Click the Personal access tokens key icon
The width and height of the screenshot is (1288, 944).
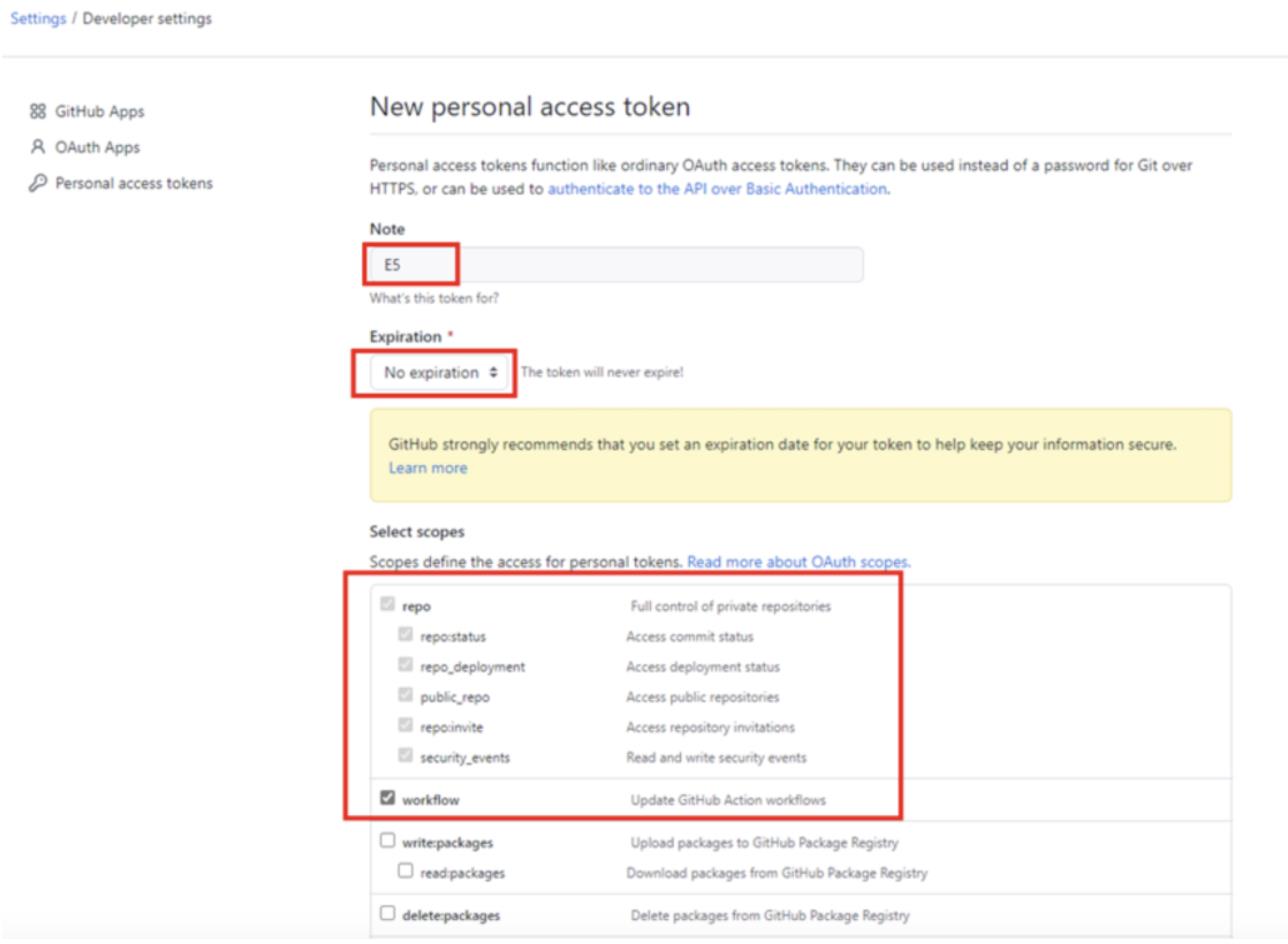coord(38,183)
